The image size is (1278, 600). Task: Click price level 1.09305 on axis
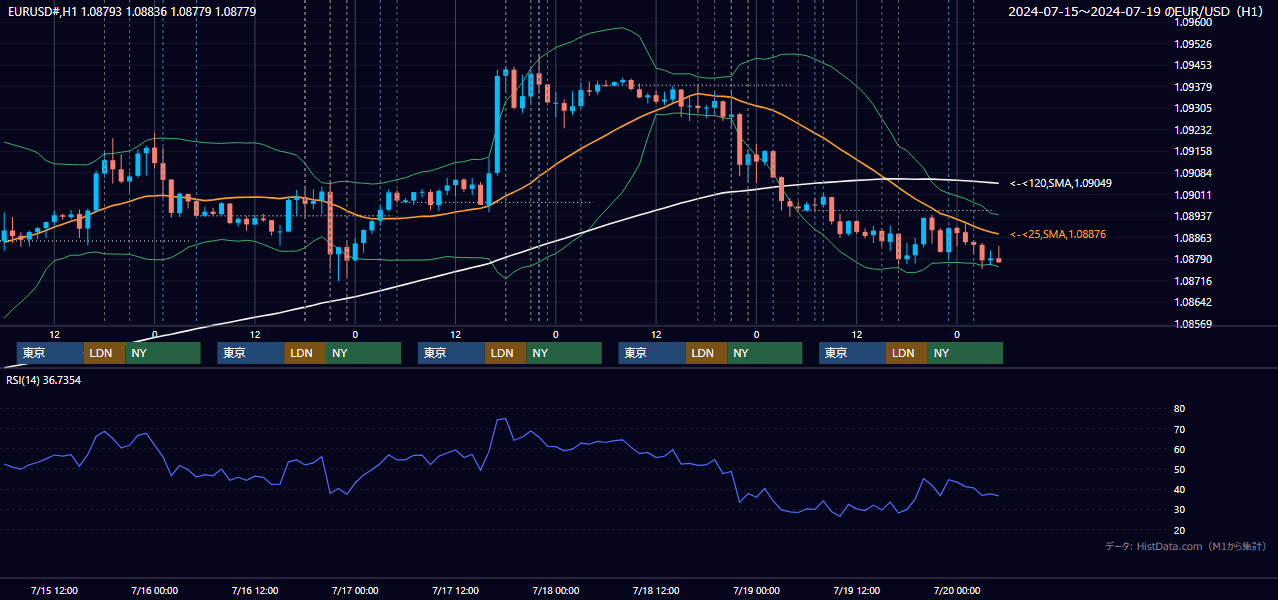1192,108
